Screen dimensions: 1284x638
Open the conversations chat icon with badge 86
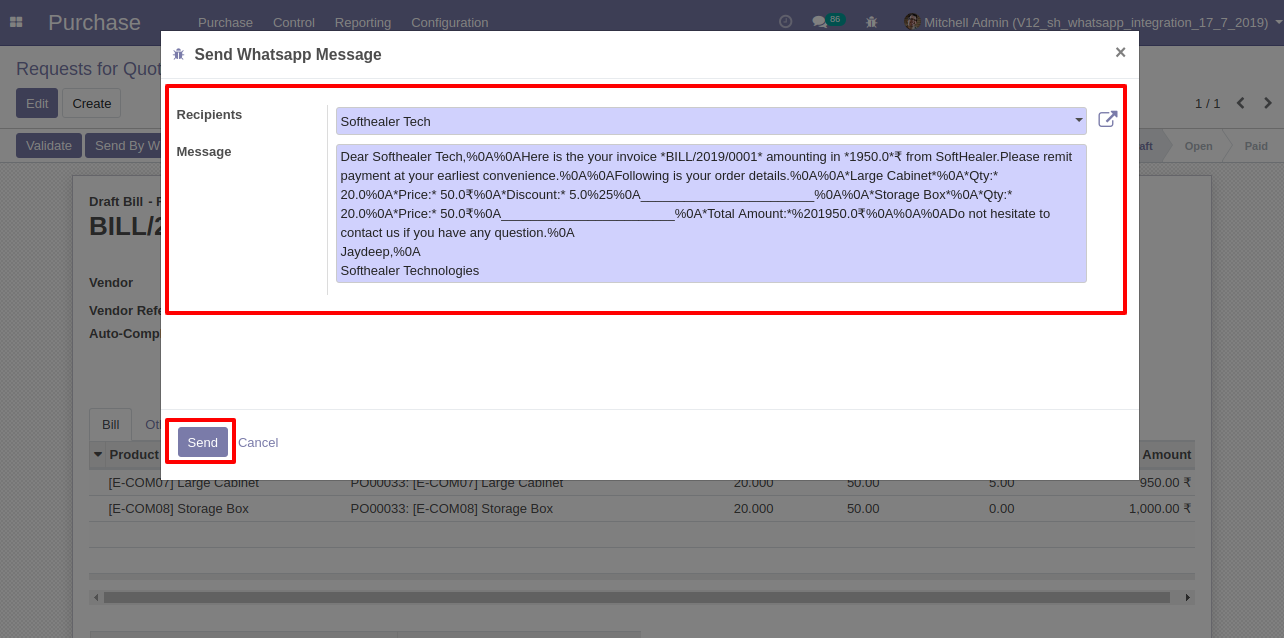click(x=827, y=21)
